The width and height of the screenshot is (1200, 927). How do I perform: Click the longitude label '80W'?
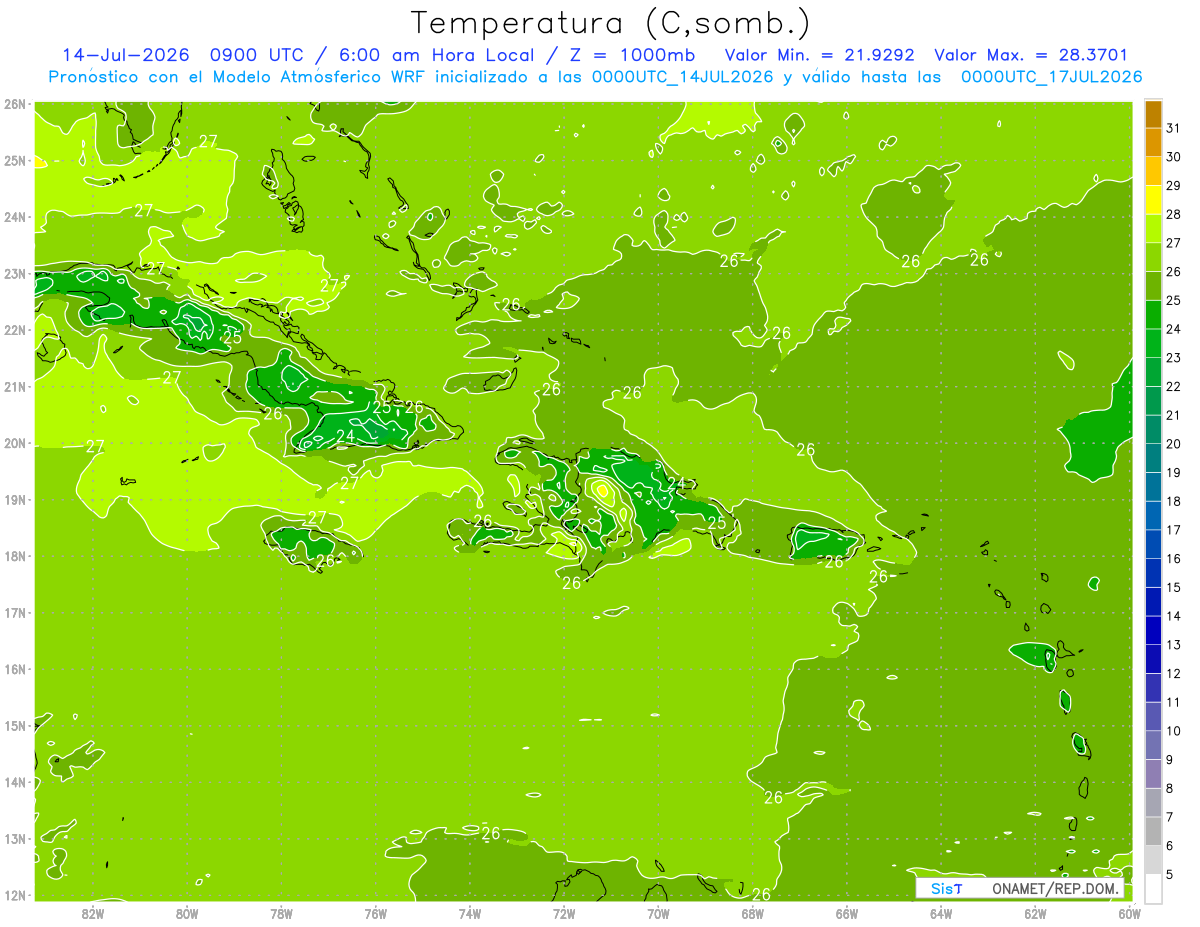(187, 912)
